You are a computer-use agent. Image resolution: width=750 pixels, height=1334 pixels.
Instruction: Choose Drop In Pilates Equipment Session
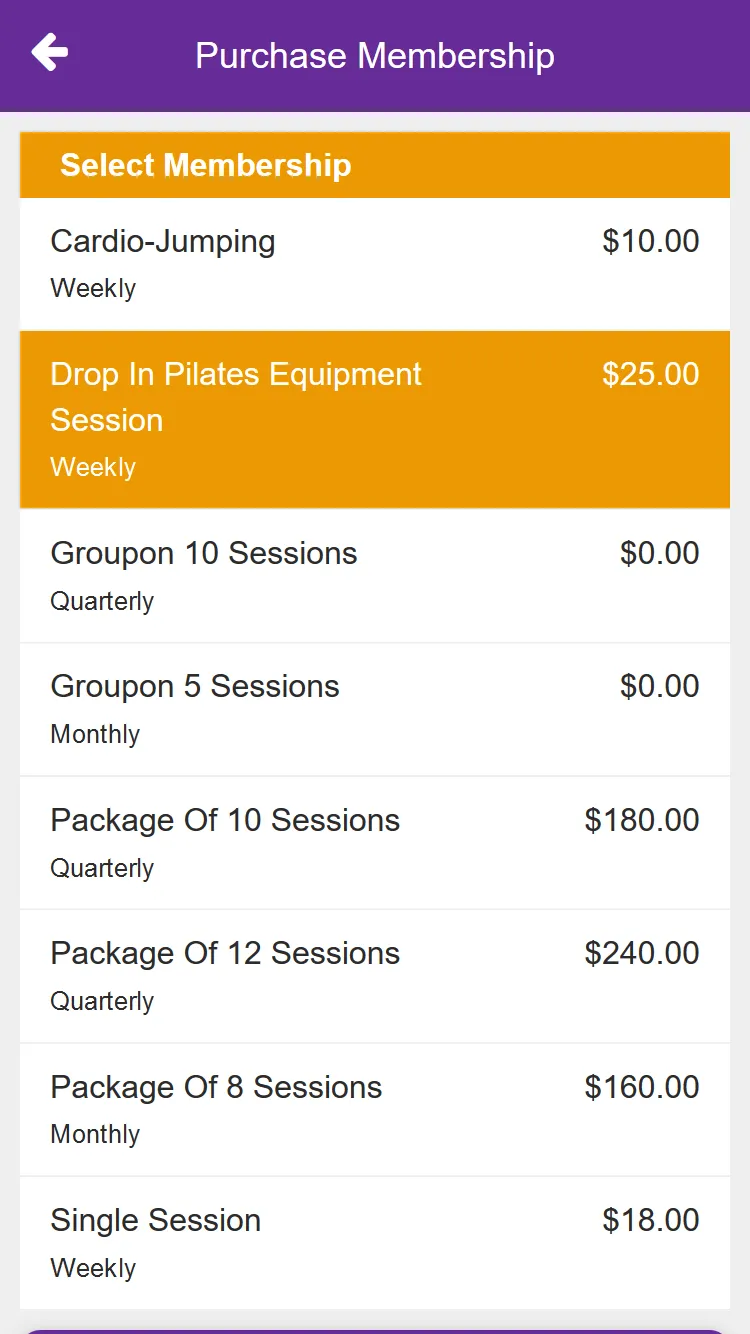[375, 420]
